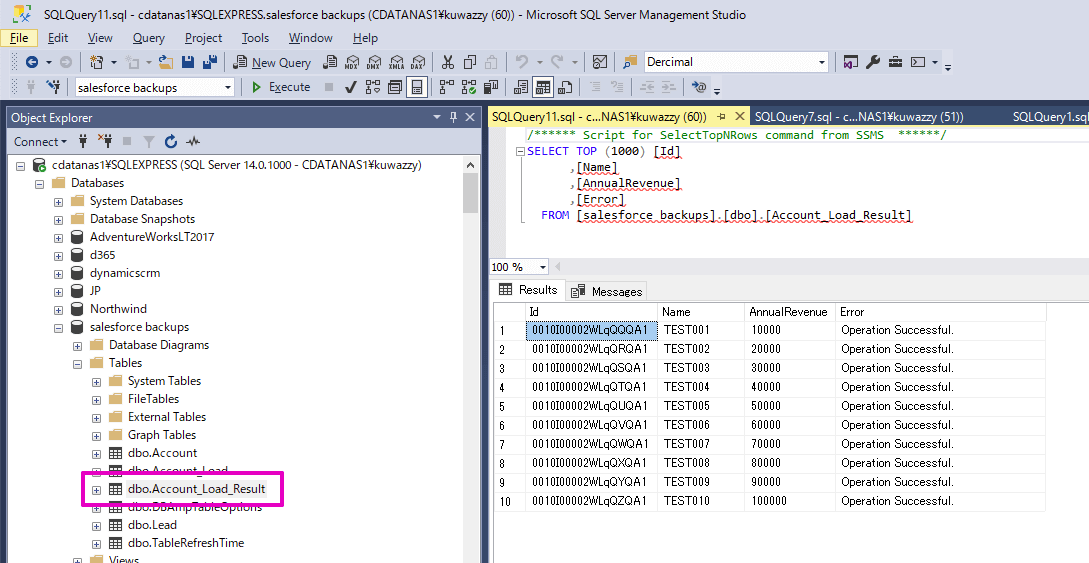1089x563 pixels.
Task: Click the Properties wrench icon in toolbar
Action: pyautogui.click(x=873, y=62)
